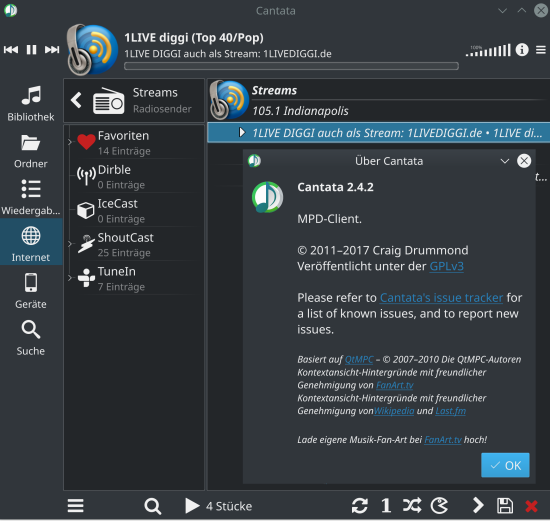This screenshot has width=550, height=521.
Task: Switch to the Ordner folder view
Action: pyautogui.click(x=31, y=151)
